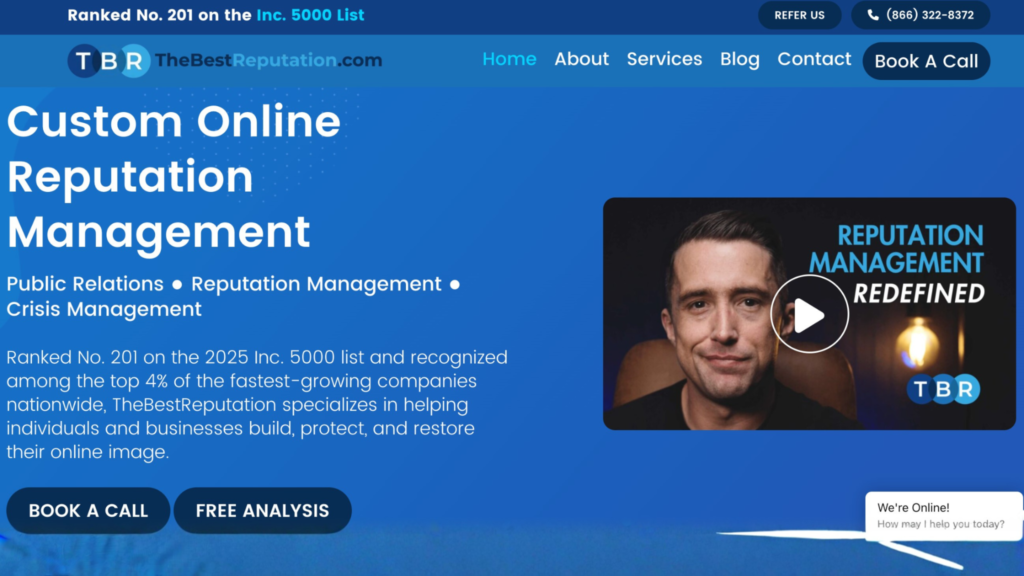Play the Reputation Management Redefined video
Viewport: 1024px width, 576px height.
(x=809, y=314)
